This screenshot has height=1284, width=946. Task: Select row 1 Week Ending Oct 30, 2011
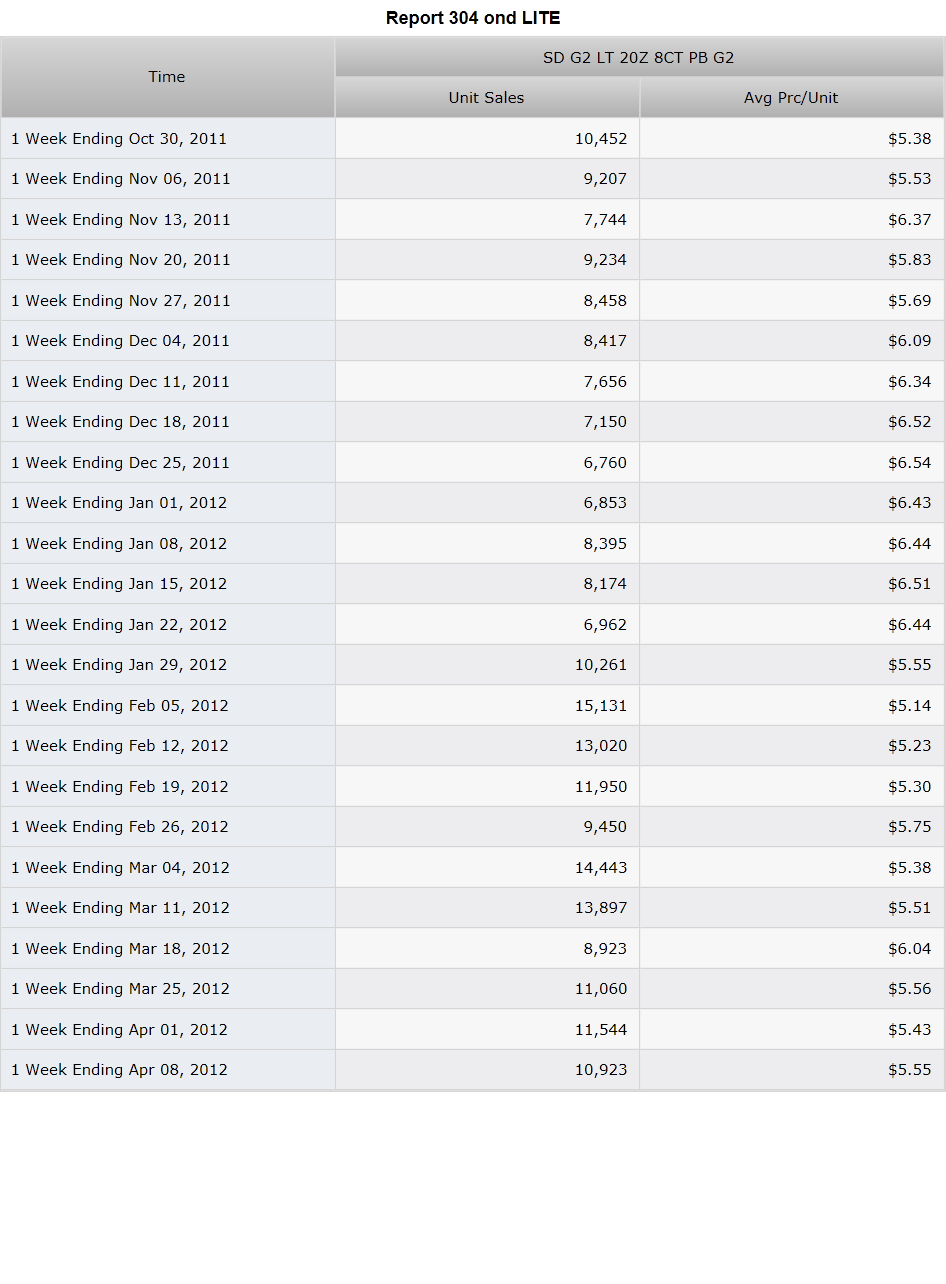tap(472, 138)
